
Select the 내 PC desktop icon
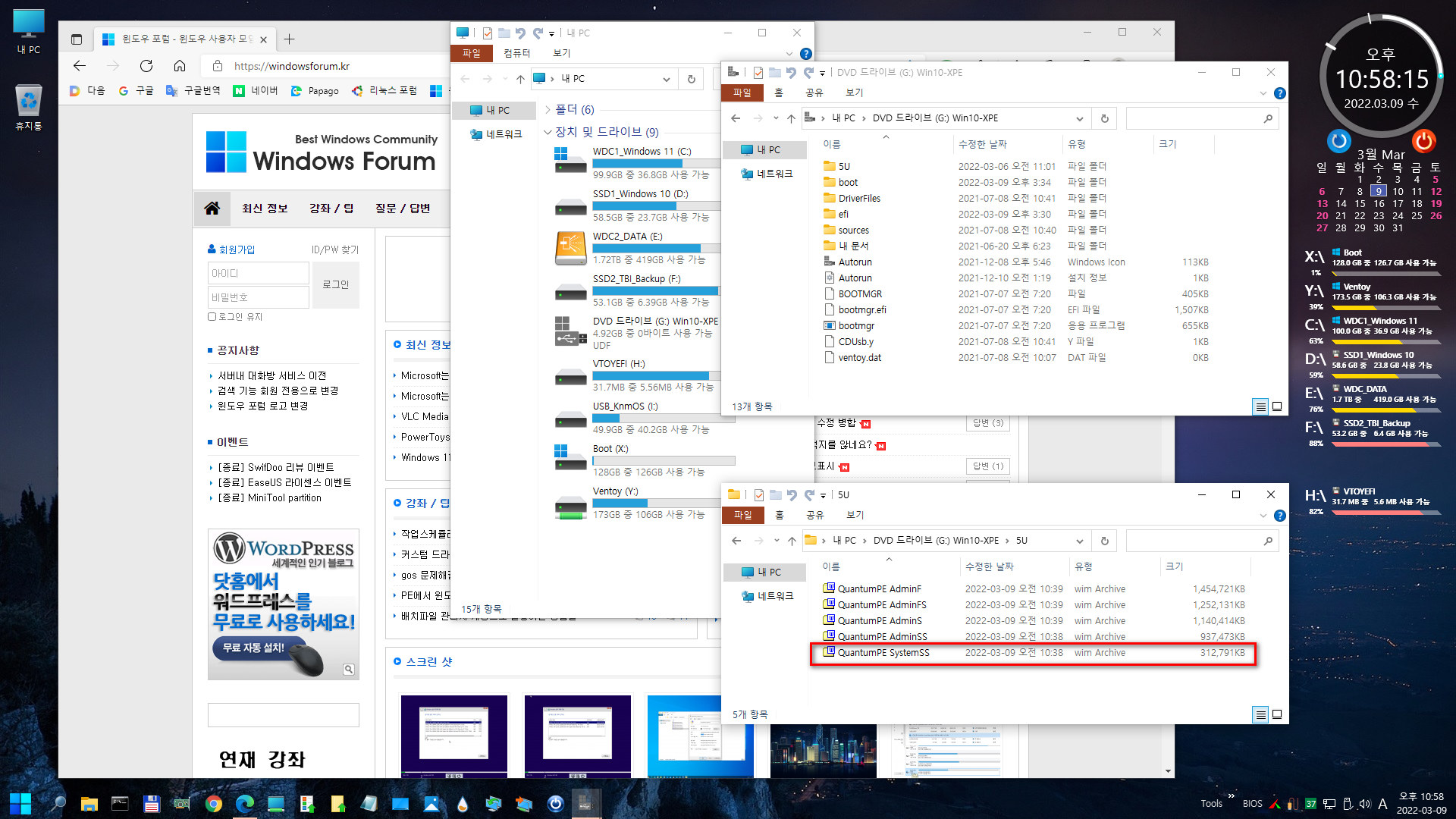coord(29,32)
